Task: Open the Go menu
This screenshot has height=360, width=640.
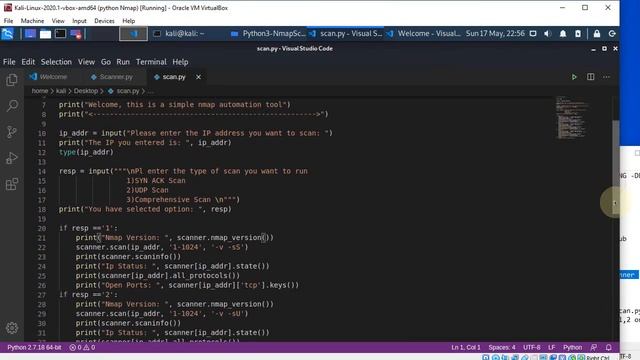Action: [106, 62]
